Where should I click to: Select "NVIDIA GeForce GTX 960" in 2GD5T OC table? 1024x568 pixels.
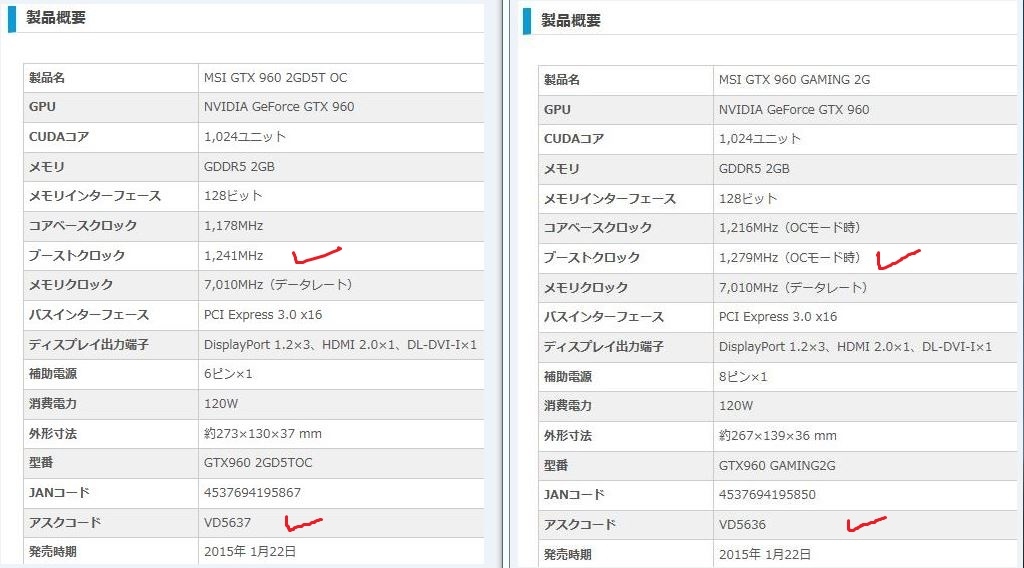(279, 107)
